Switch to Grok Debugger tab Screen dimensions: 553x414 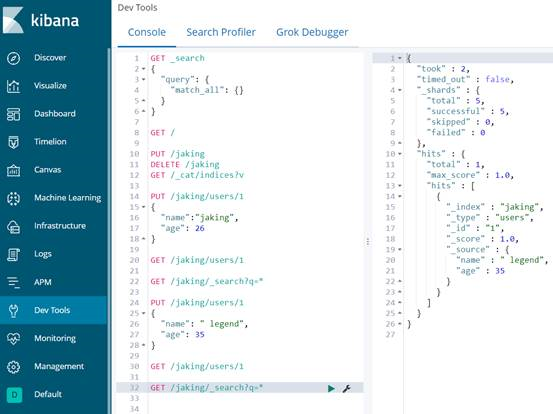[312, 32]
